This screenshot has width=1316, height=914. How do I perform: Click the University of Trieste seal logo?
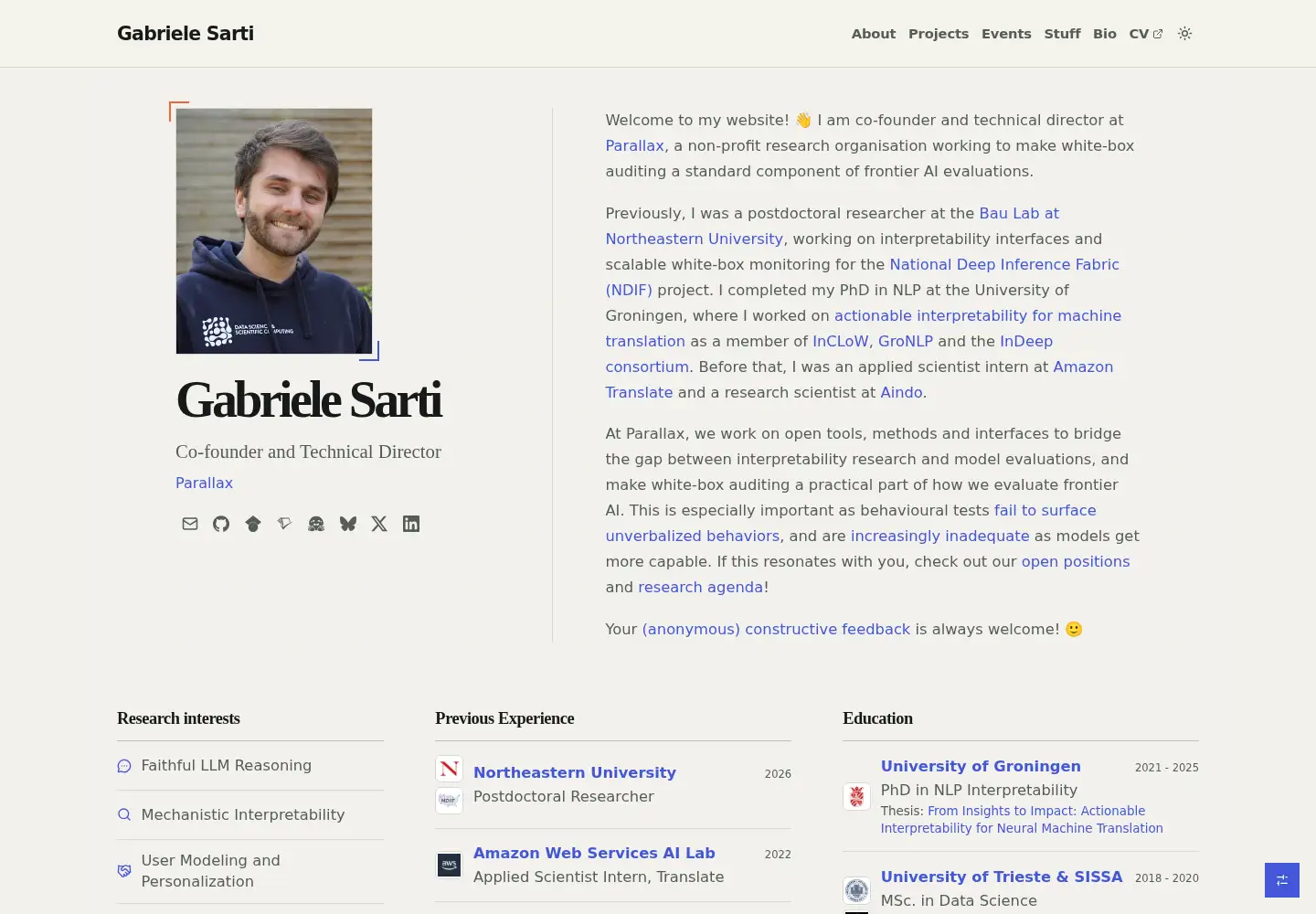point(856,889)
